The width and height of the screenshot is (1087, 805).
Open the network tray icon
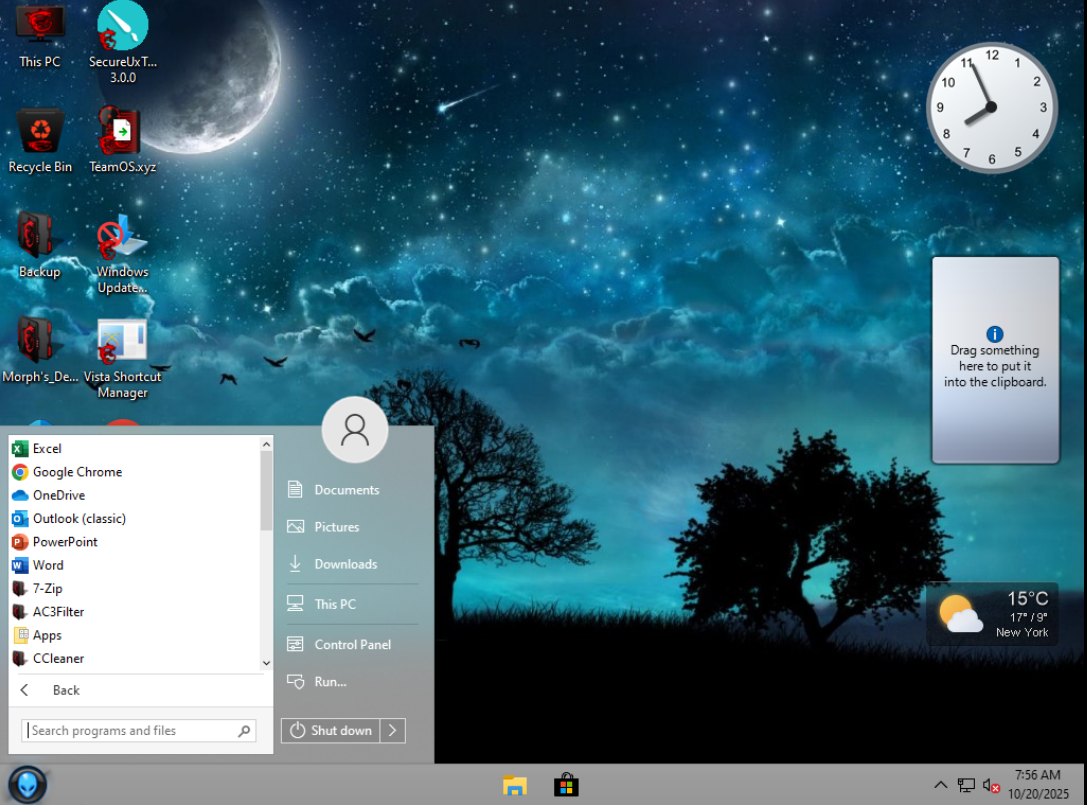966,786
